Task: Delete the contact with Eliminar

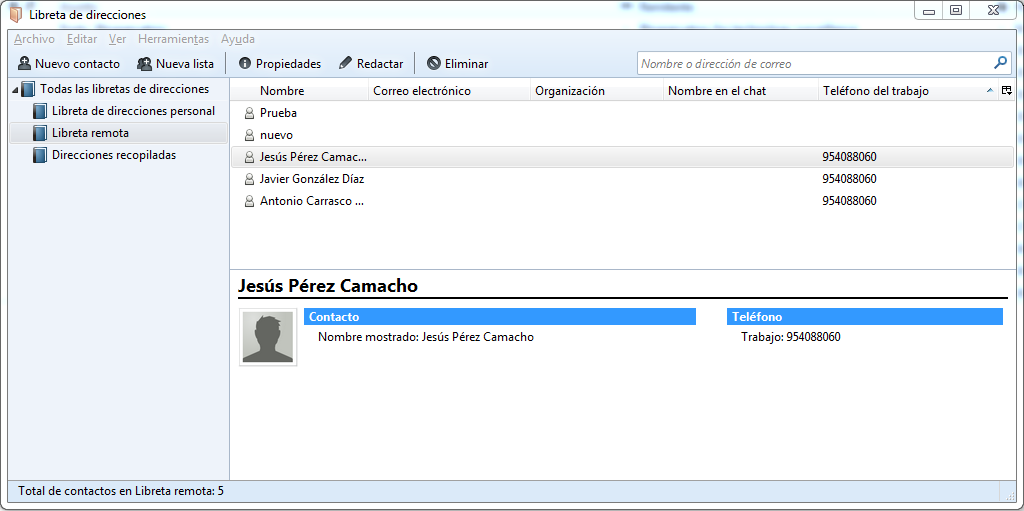Action: tap(457, 64)
